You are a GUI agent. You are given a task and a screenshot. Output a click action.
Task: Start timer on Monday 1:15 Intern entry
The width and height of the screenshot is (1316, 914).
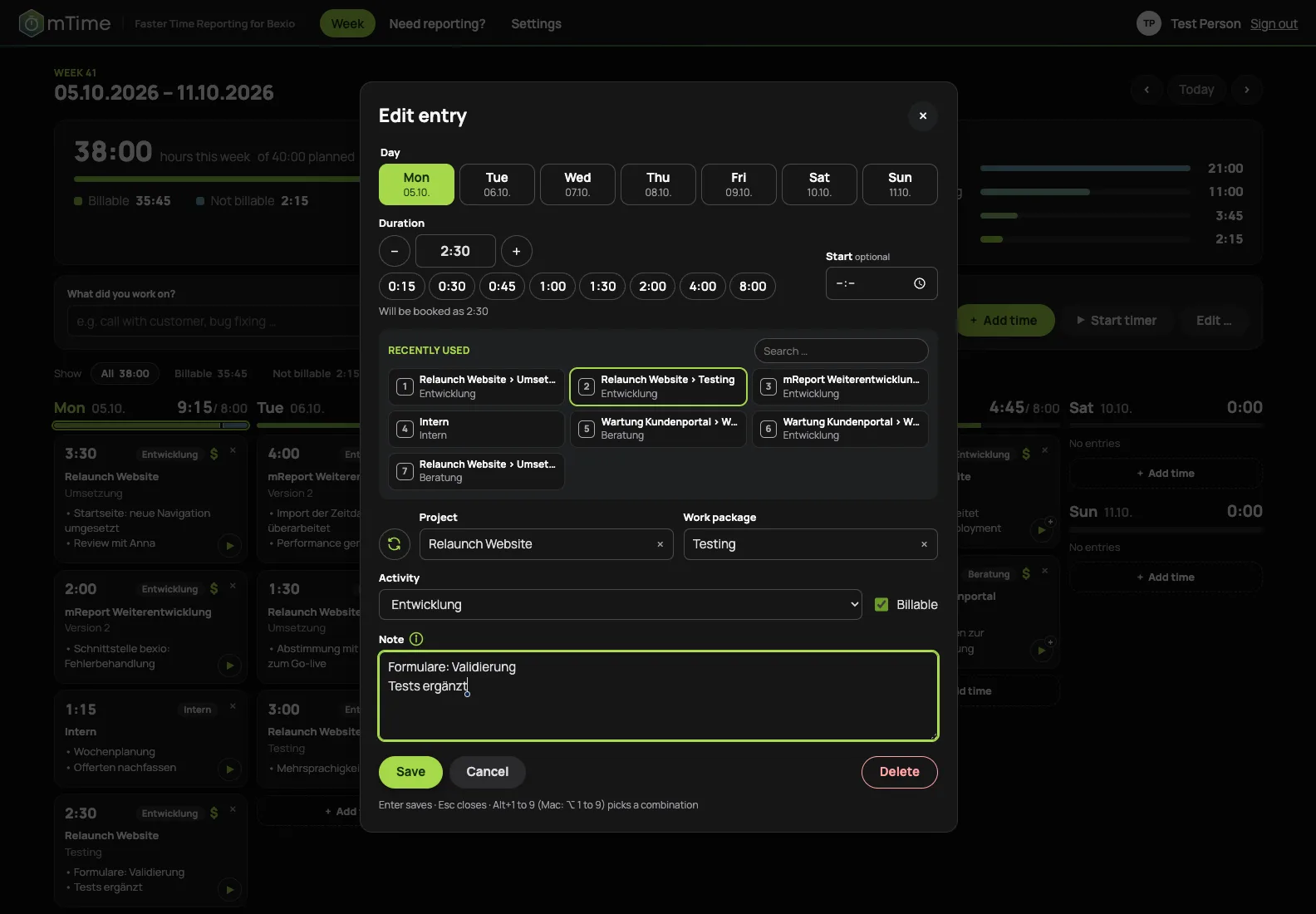(x=229, y=769)
